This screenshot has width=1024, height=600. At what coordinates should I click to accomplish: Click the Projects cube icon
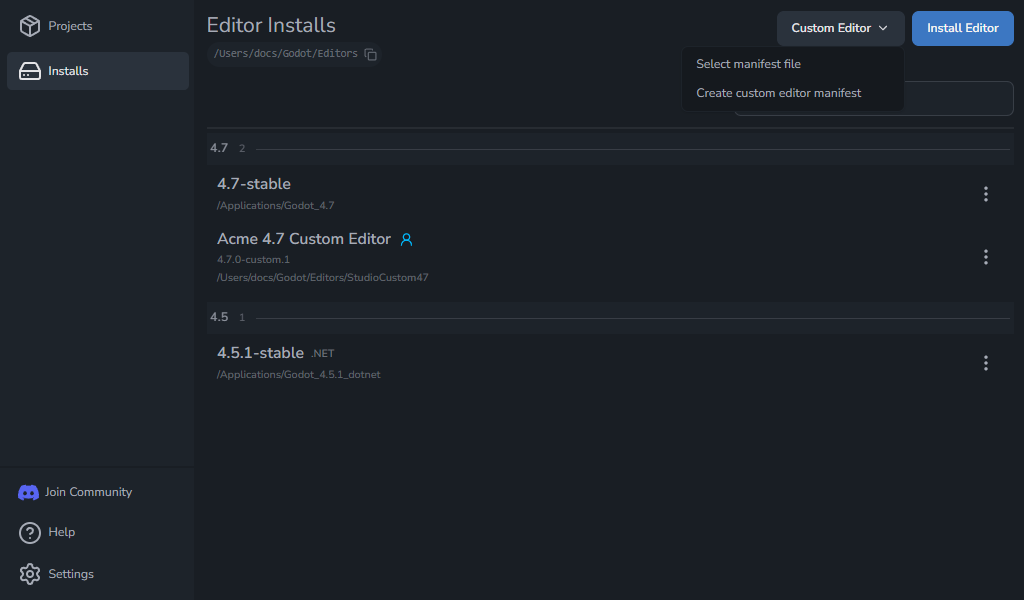29,26
